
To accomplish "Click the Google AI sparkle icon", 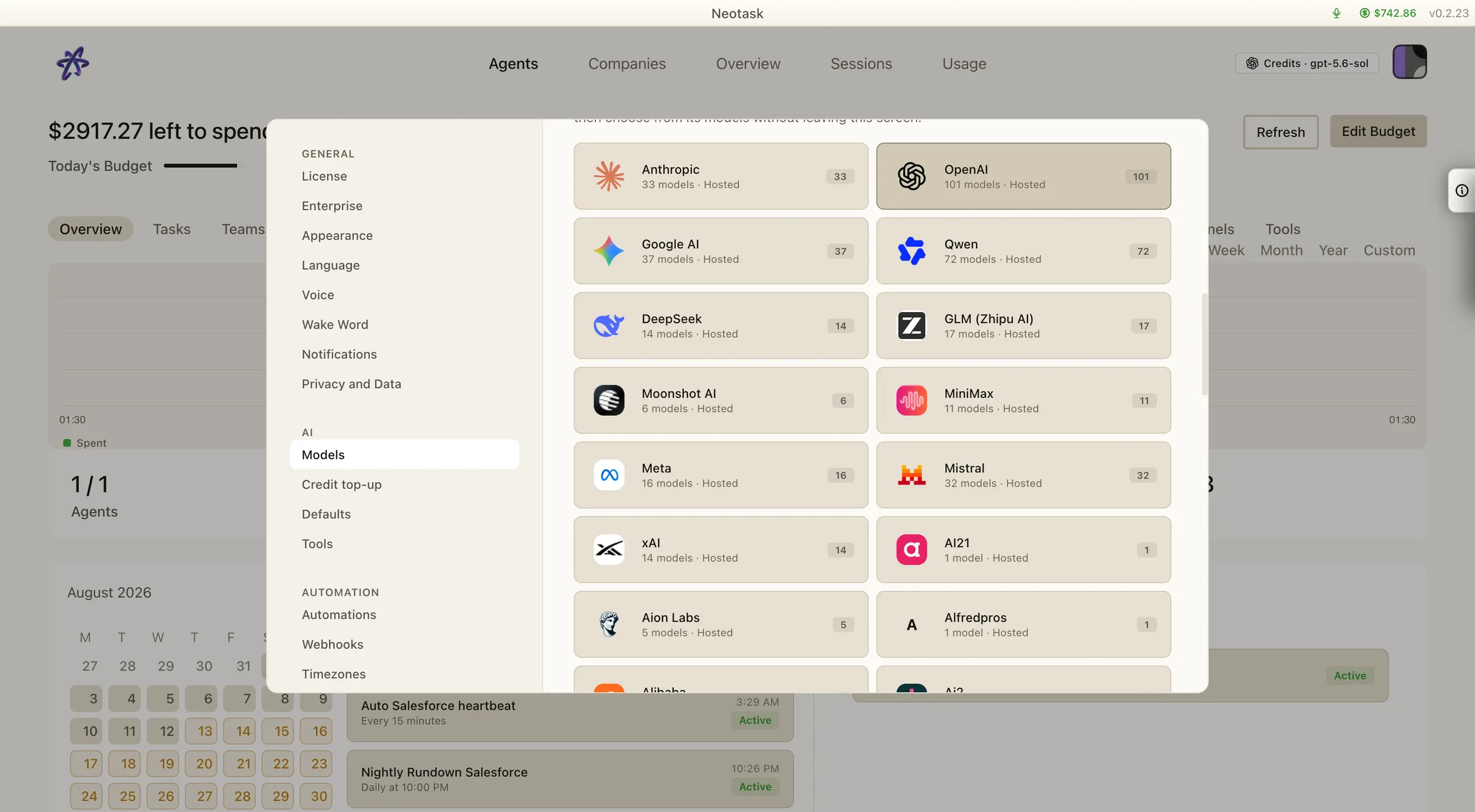I will (x=608, y=251).
